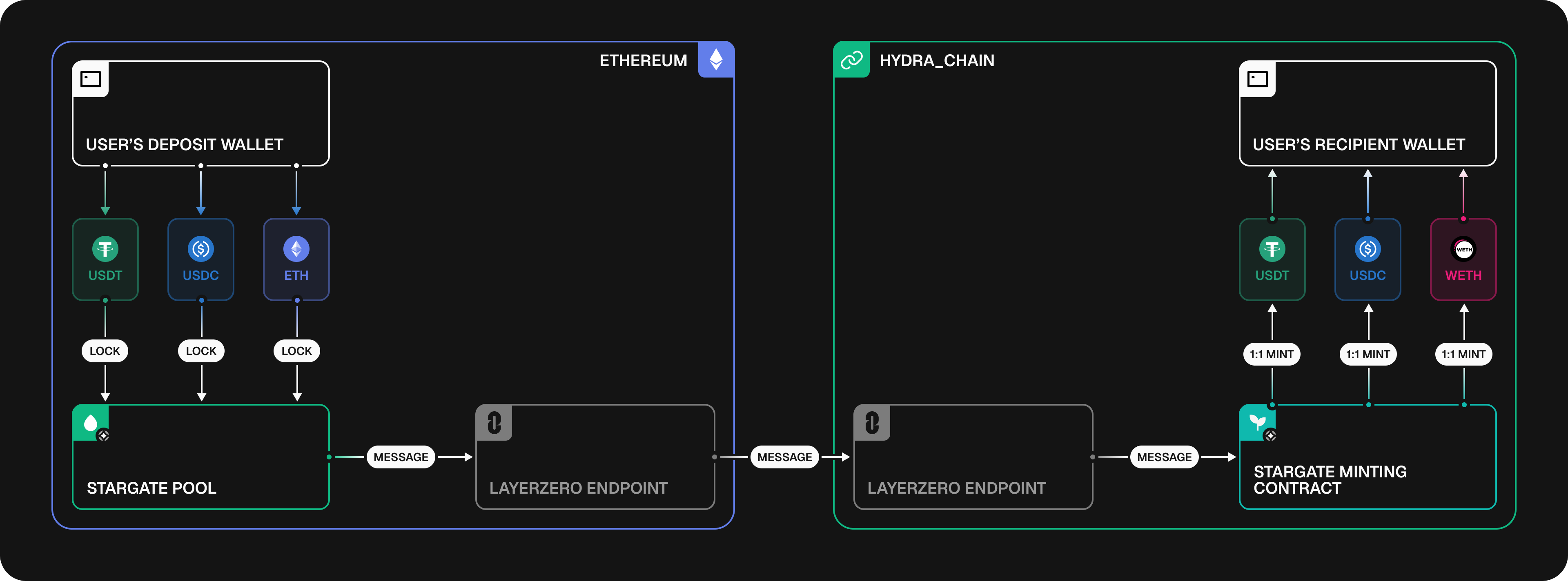The height and width of the screenshot is (581, 1568).
Task: Click the 1:1 MINT label below USDT
Action: click(x=1272, y=354)
